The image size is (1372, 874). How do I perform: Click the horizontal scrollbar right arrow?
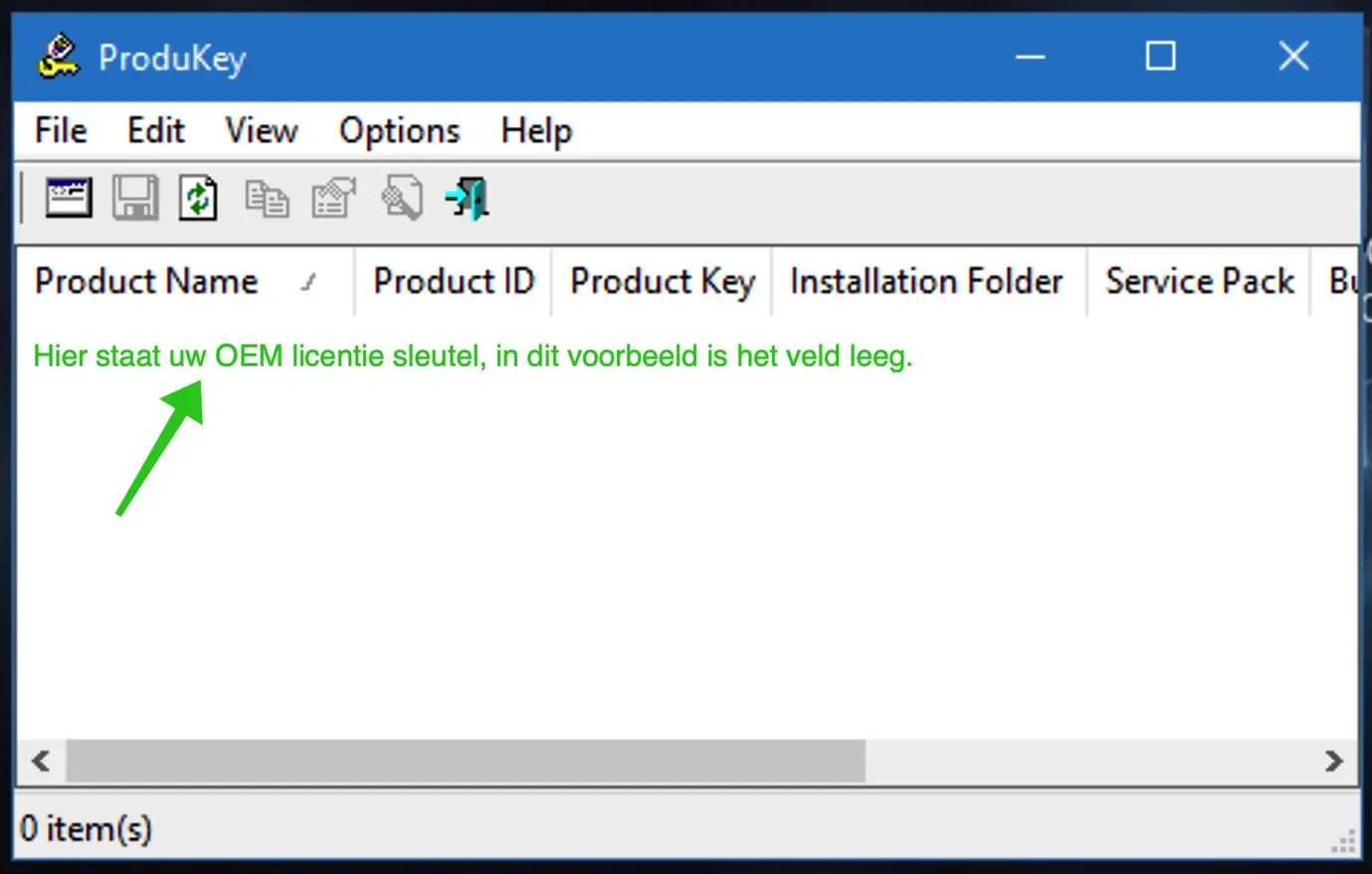[1334, 762]
